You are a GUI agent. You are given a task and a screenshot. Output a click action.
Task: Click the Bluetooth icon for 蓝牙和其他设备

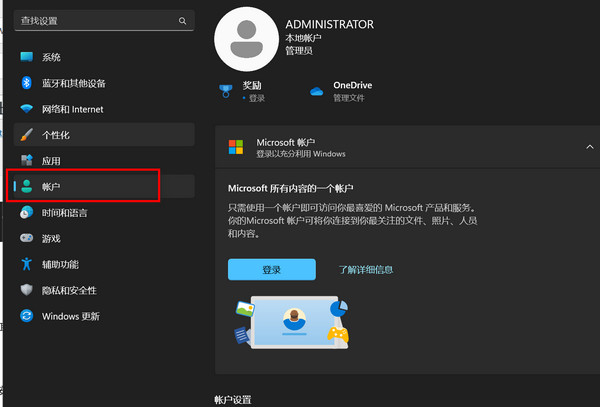(x=27, y=83)
